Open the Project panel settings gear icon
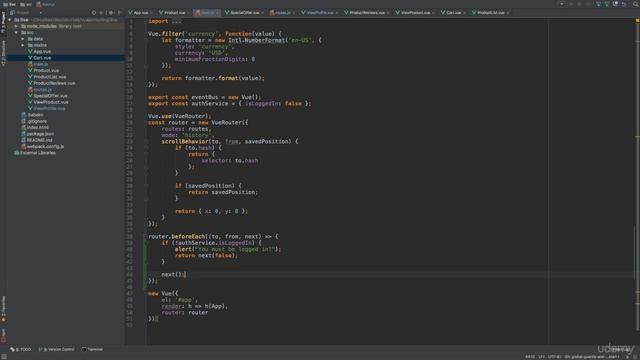640x360 pixels. pyautogui.click(x=111, y=13)
